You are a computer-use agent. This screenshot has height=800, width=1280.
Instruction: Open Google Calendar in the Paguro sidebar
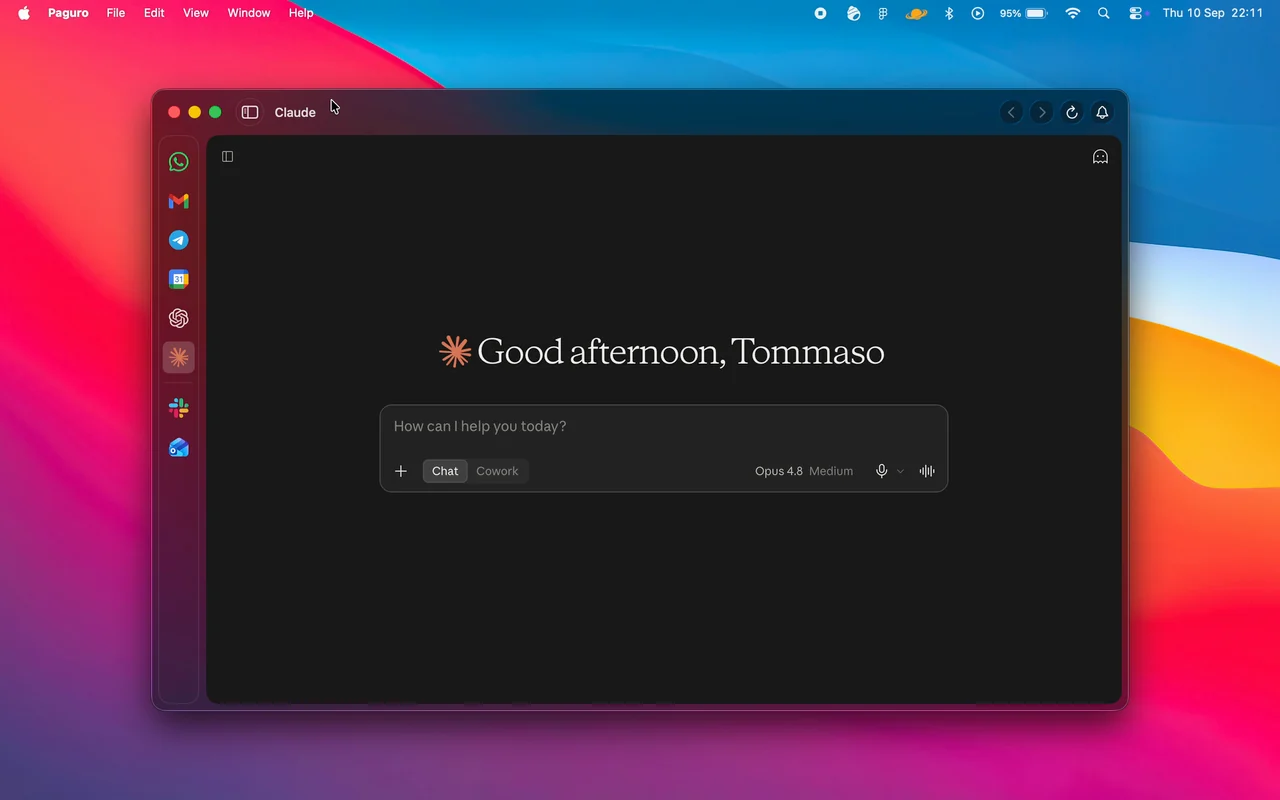(179, 279)
